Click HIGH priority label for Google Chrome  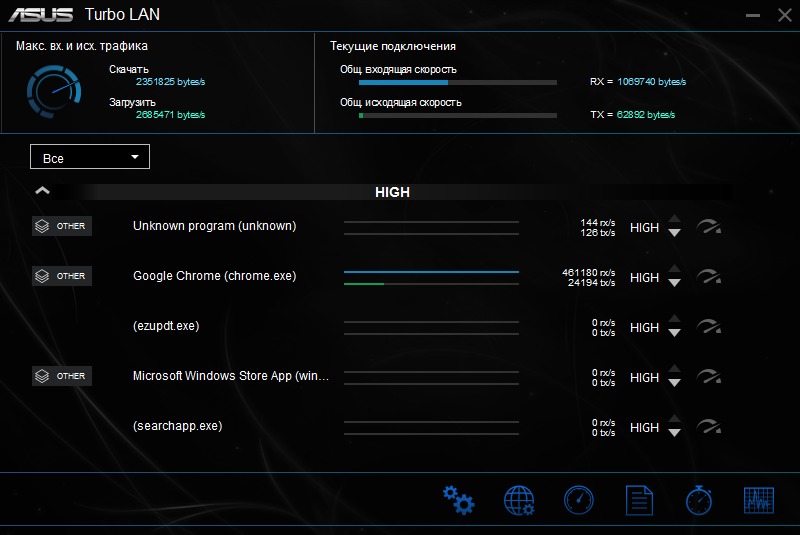[644, 277]
